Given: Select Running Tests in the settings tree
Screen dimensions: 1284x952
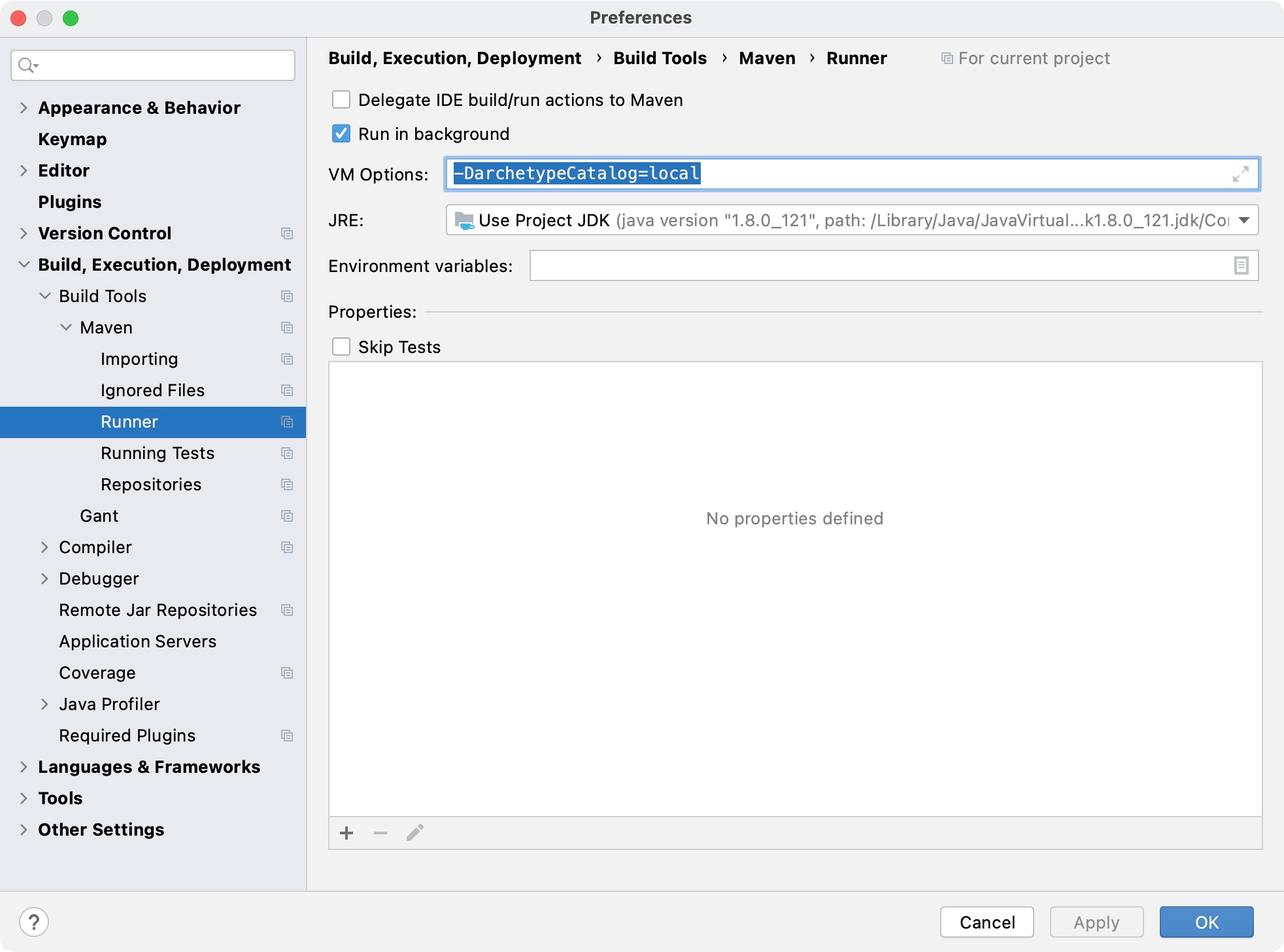Looking at the screenshot, I should click(x=158, y=453).
